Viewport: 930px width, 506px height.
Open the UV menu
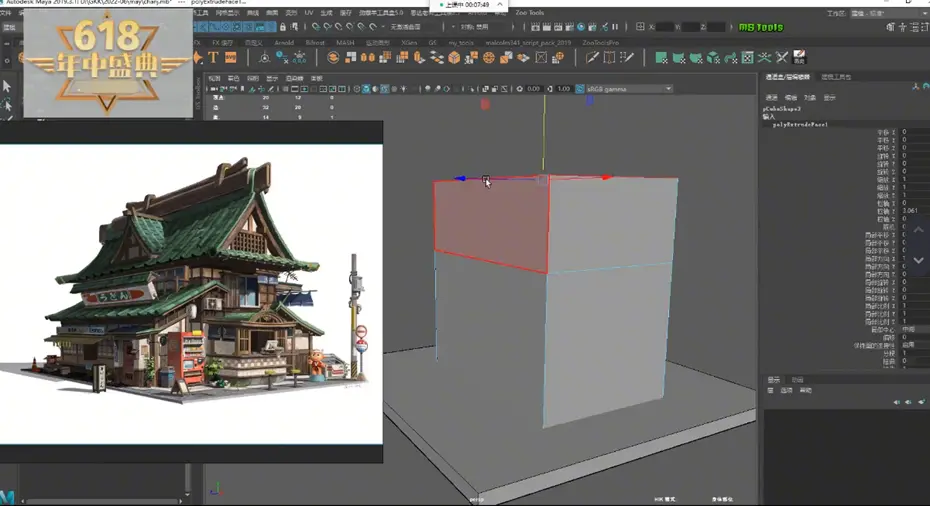coord(309,12)
